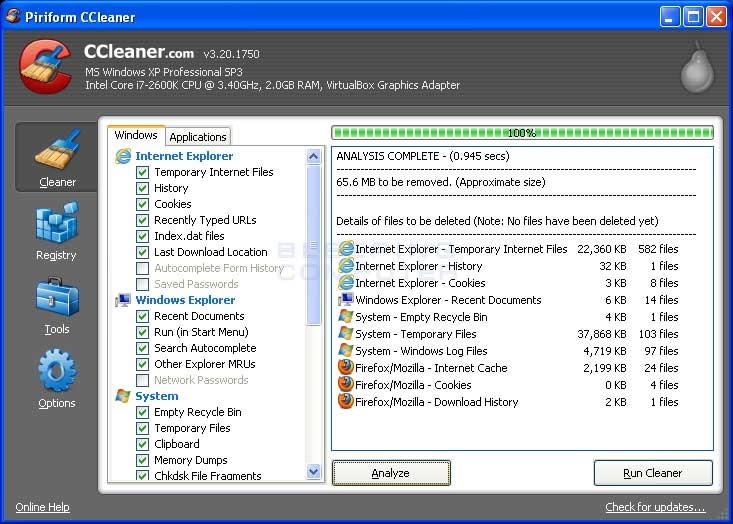This screenshot has height=524, width=733.
Task: Collapse the Windows Explorer category header
Action: (185, 300)
